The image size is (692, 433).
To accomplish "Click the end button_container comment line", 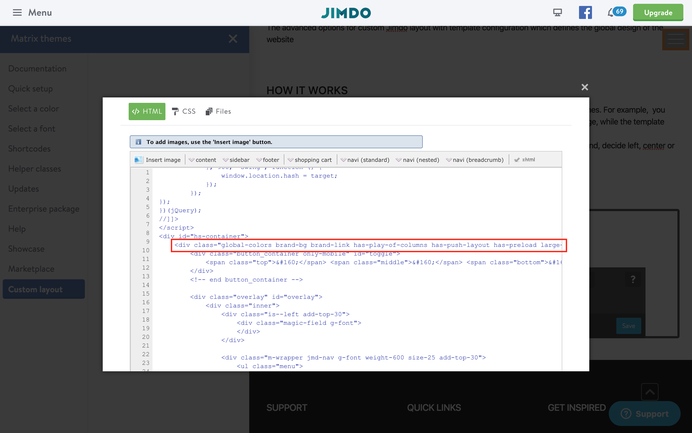I will [246, 280].
